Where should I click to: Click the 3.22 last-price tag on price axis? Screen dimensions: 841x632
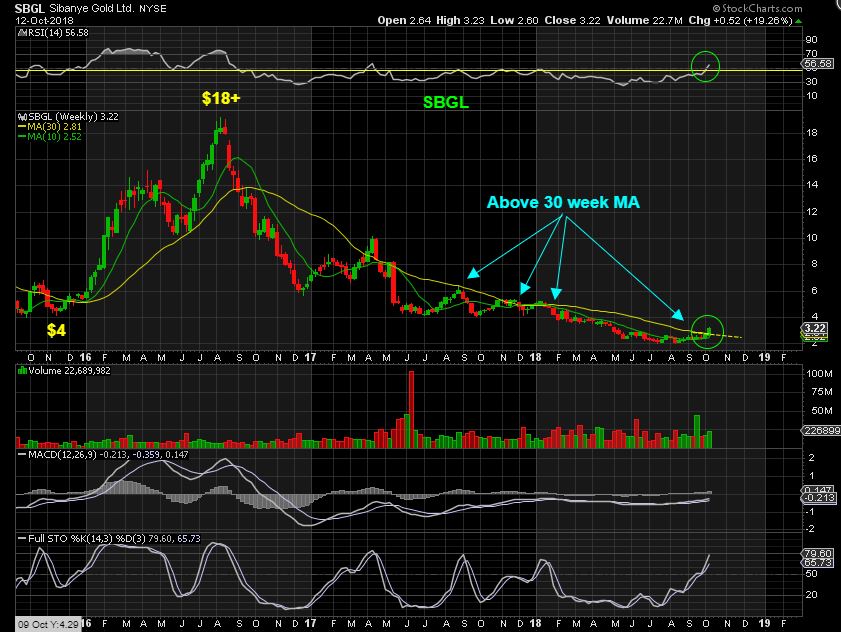click(x=815, y=328)
